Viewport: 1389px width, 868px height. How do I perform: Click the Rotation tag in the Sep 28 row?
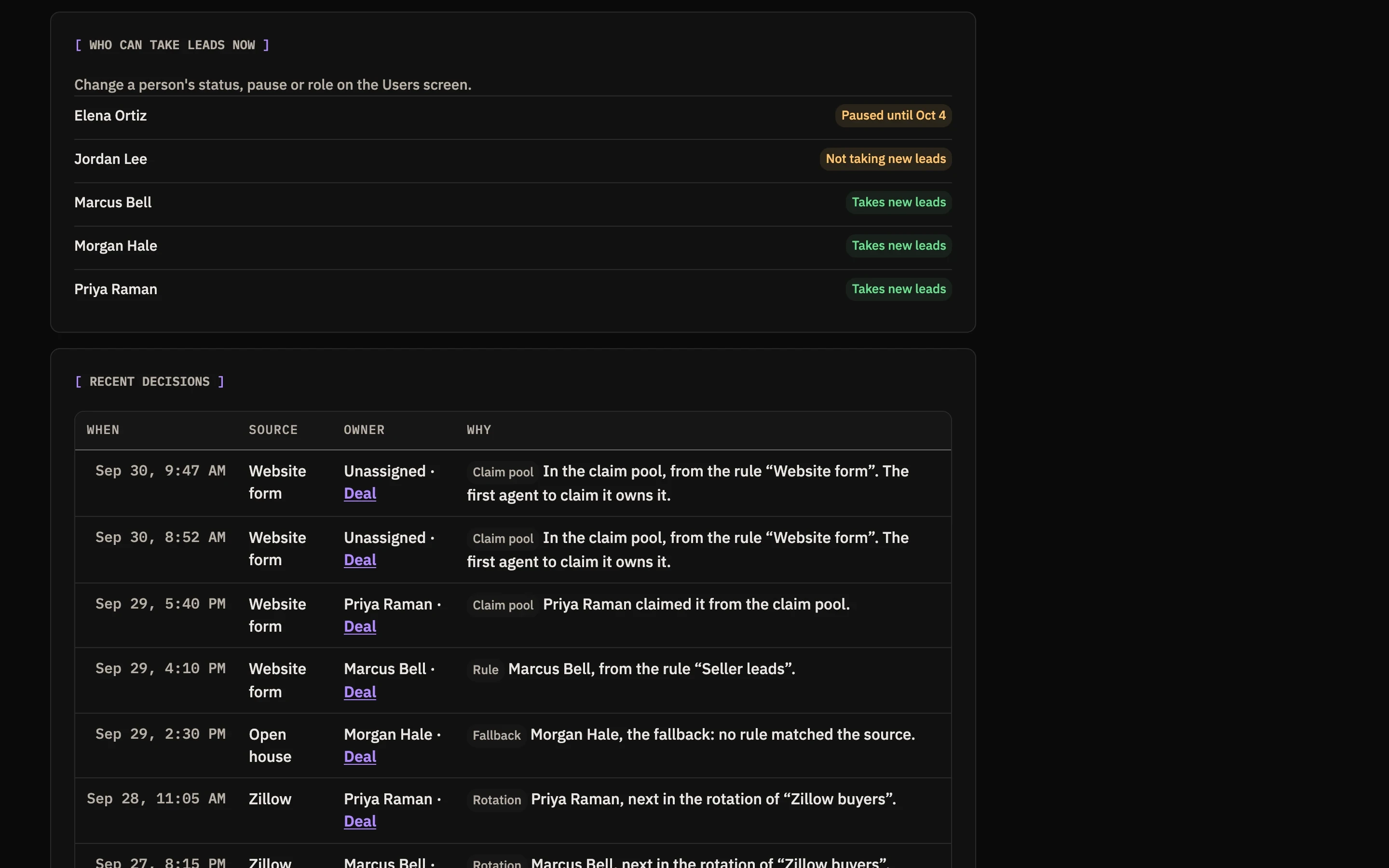496,800
